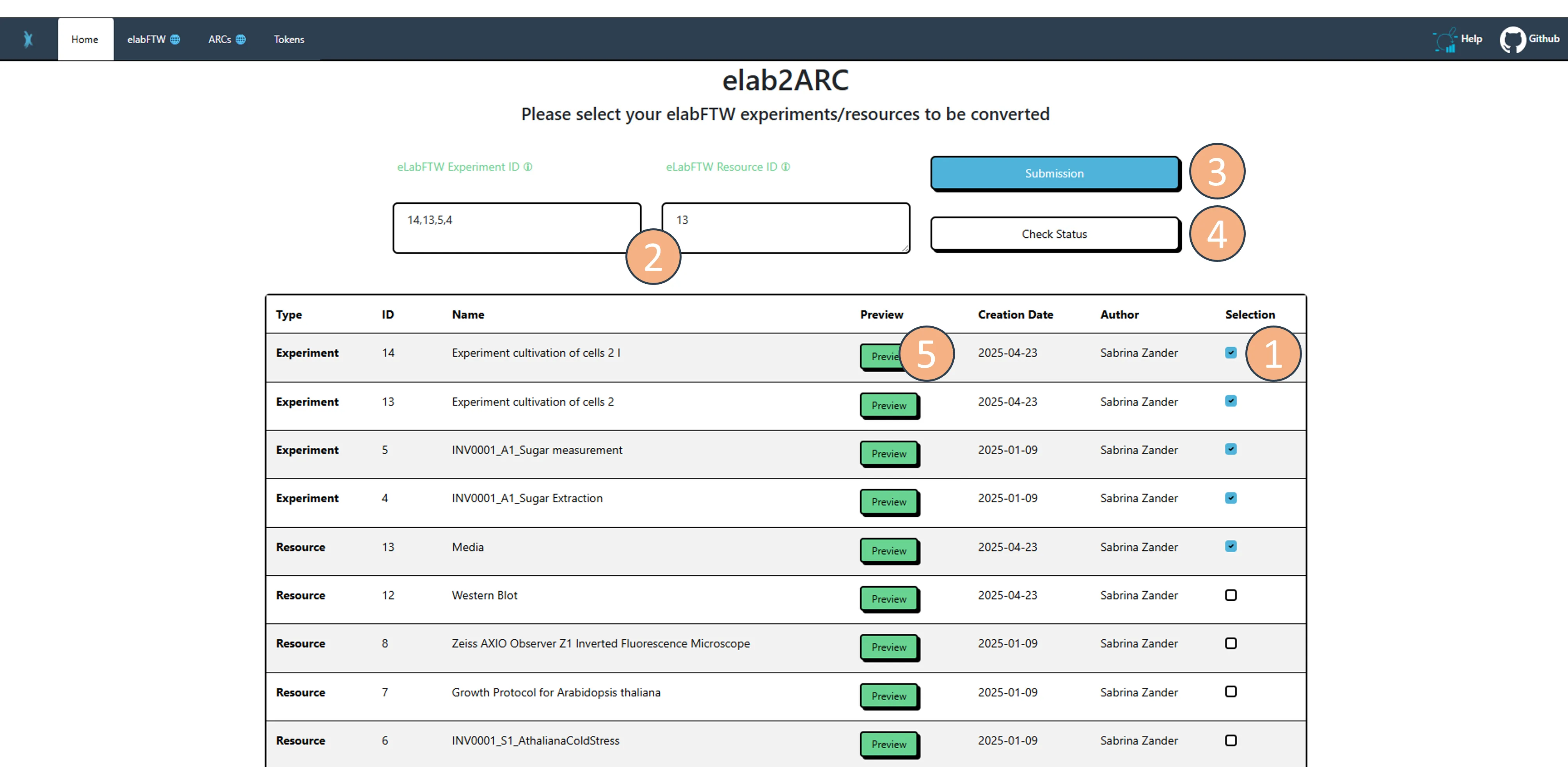This screenshot has width=1568, height=767.
Task: Preview the INV0001_A1_Sugar measurement experiment
Action: [888, 453]
